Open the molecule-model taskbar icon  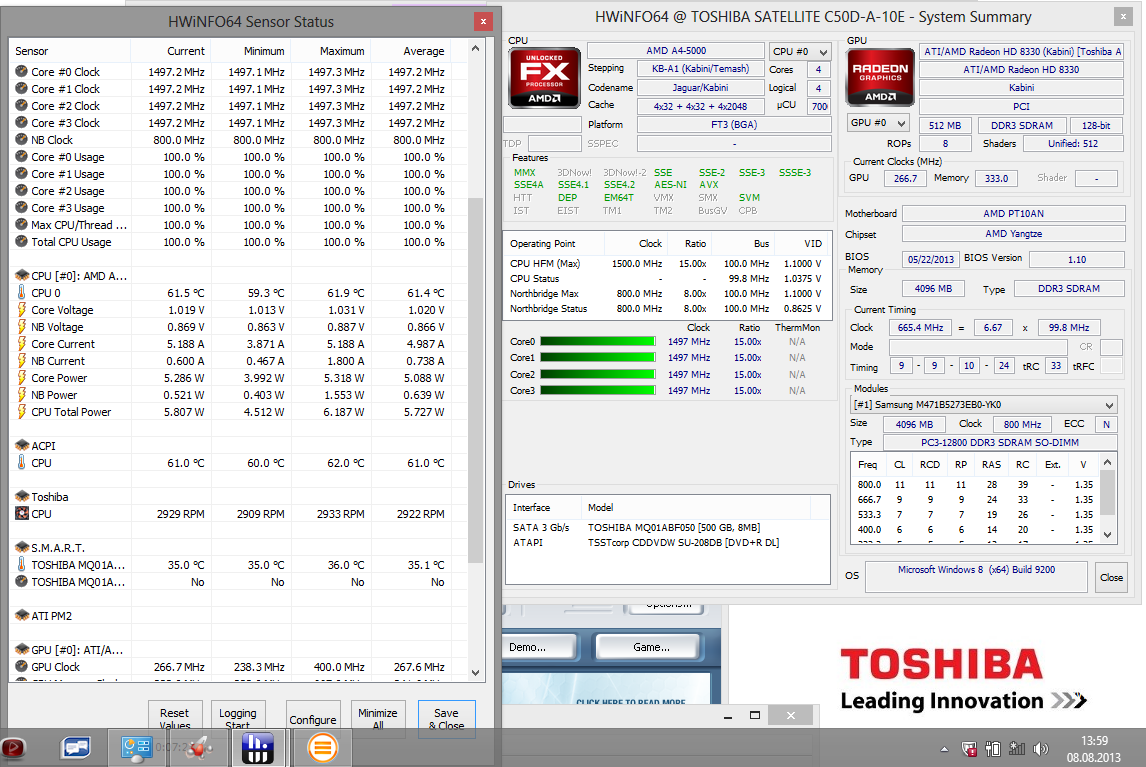[198, 748]
